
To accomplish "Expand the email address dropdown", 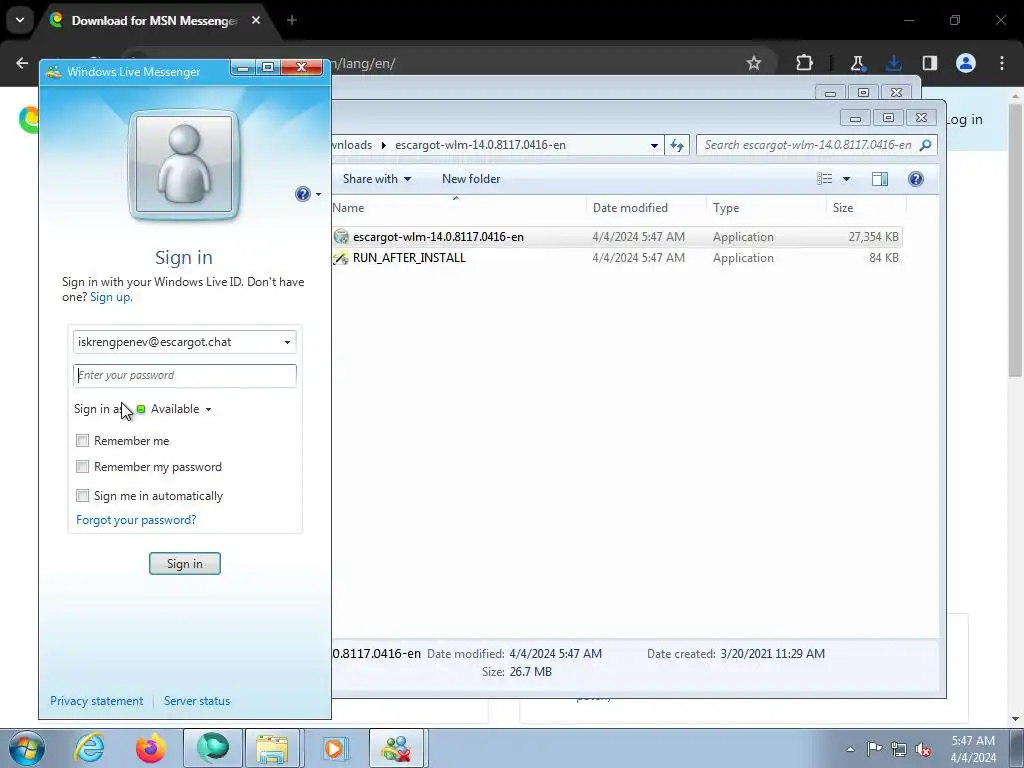I will (287, 342).
